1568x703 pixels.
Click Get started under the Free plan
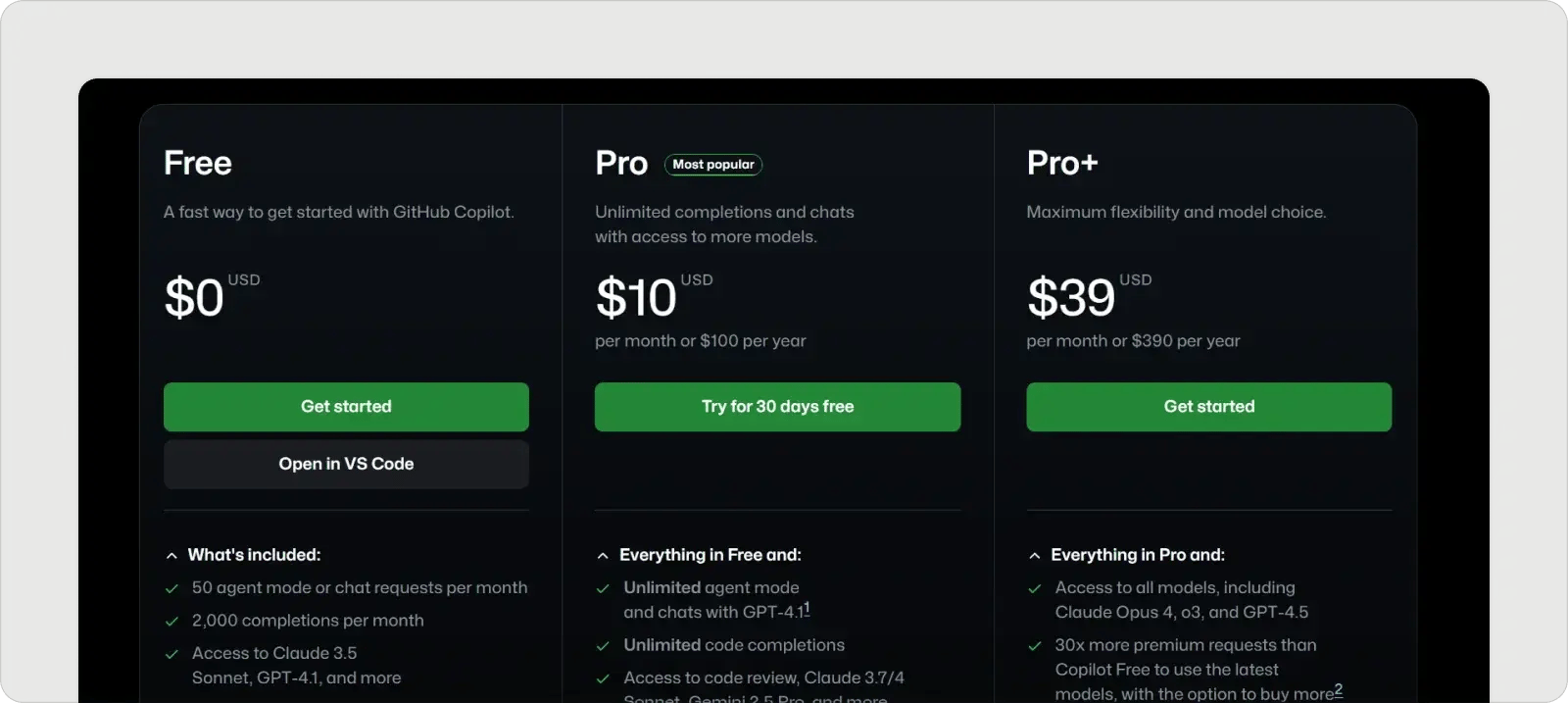(346, 406)
